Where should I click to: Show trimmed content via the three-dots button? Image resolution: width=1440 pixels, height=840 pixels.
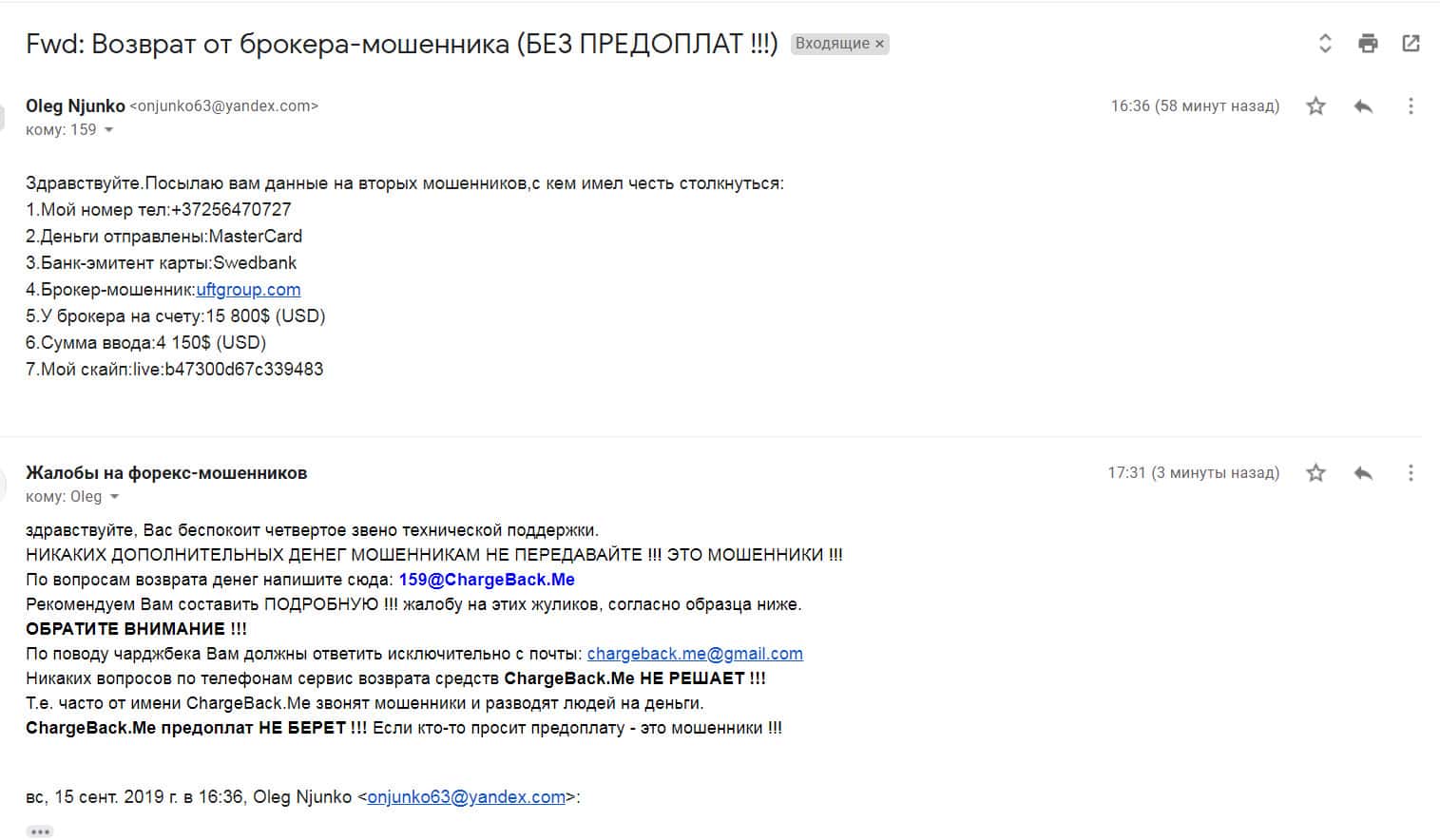(x=39, y=831)
